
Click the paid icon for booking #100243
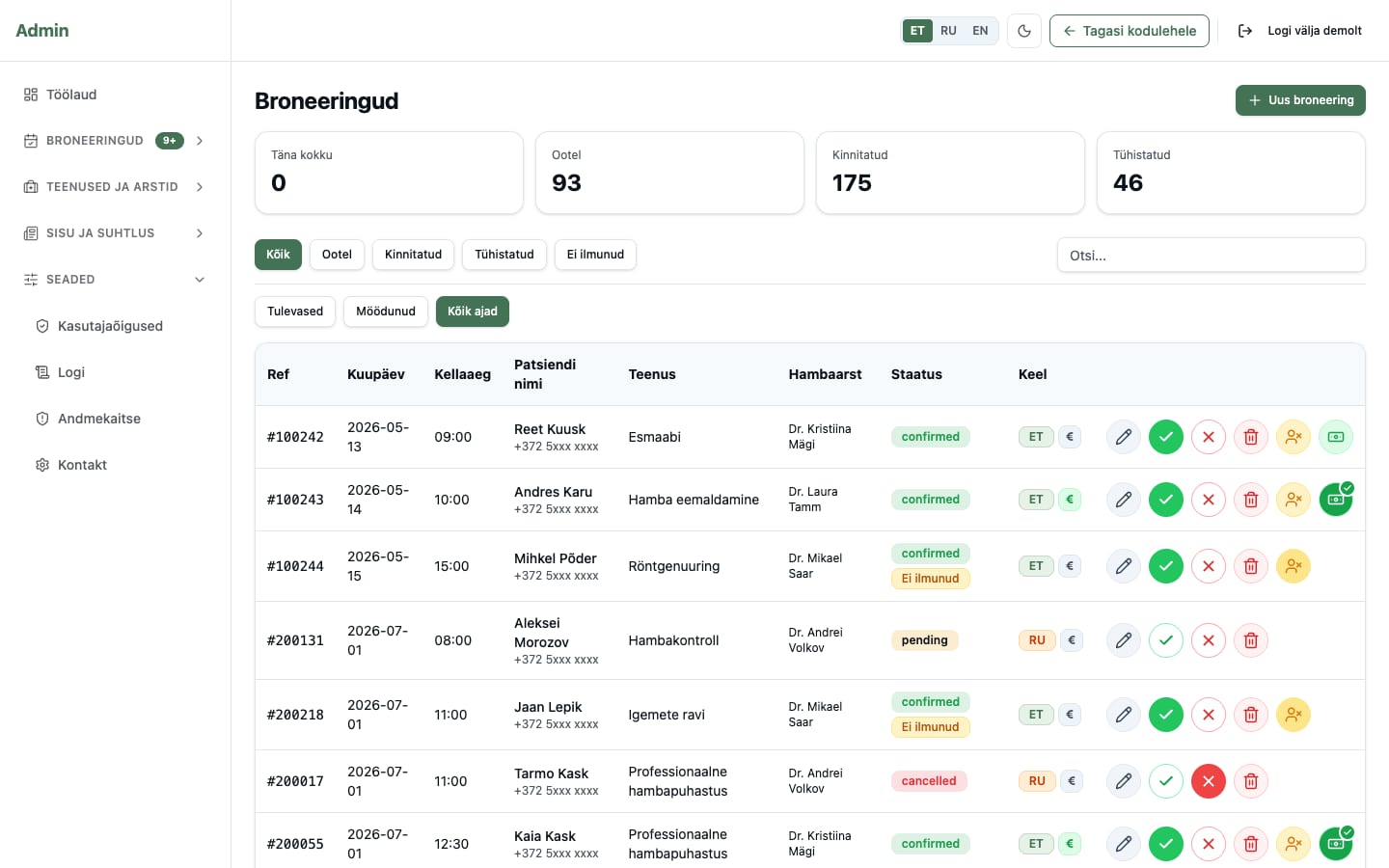1336,500
